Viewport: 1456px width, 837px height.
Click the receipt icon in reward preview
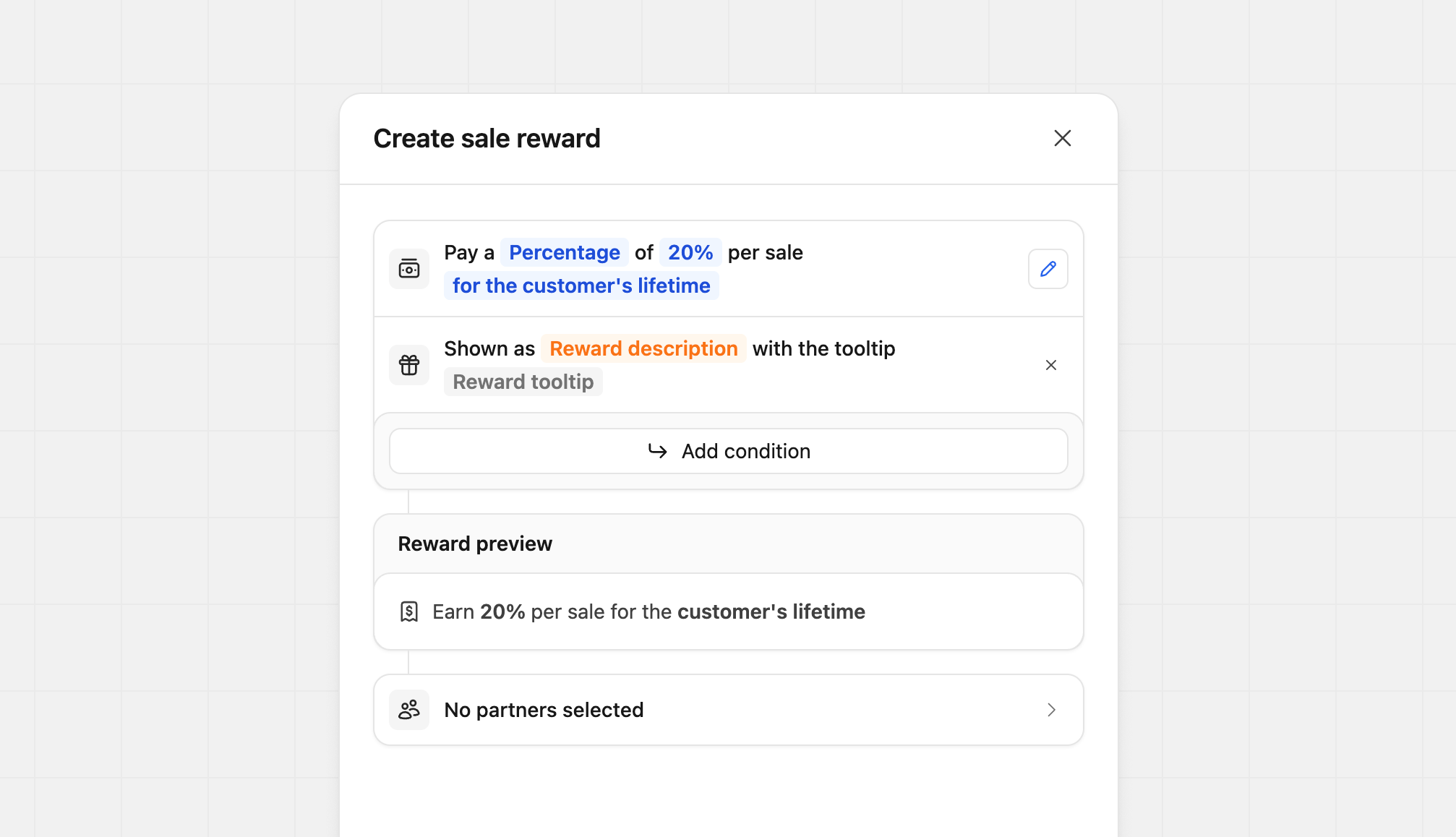pyautogui.click(x=409, y=611)
